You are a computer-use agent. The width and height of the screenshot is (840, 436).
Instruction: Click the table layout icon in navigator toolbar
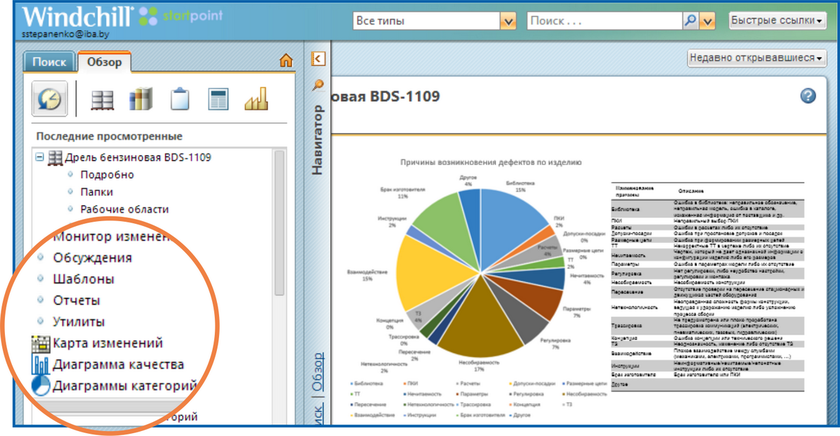coord(218,100)
